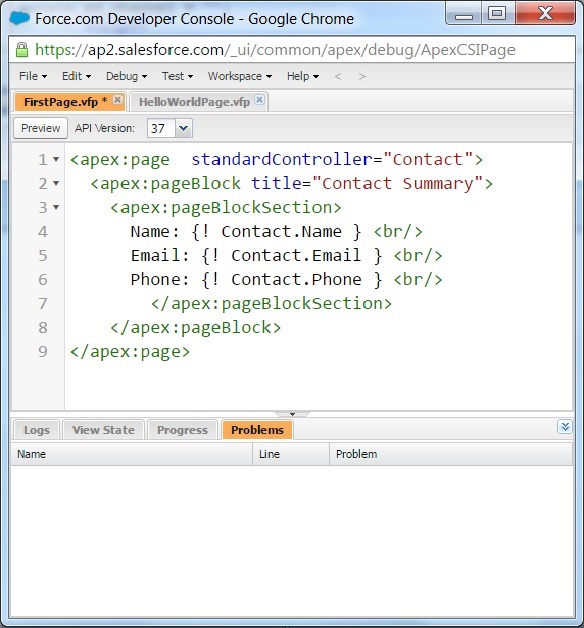Collapse code fold on line 3
This screenshot has width=584, height=628.
[56, 207]
